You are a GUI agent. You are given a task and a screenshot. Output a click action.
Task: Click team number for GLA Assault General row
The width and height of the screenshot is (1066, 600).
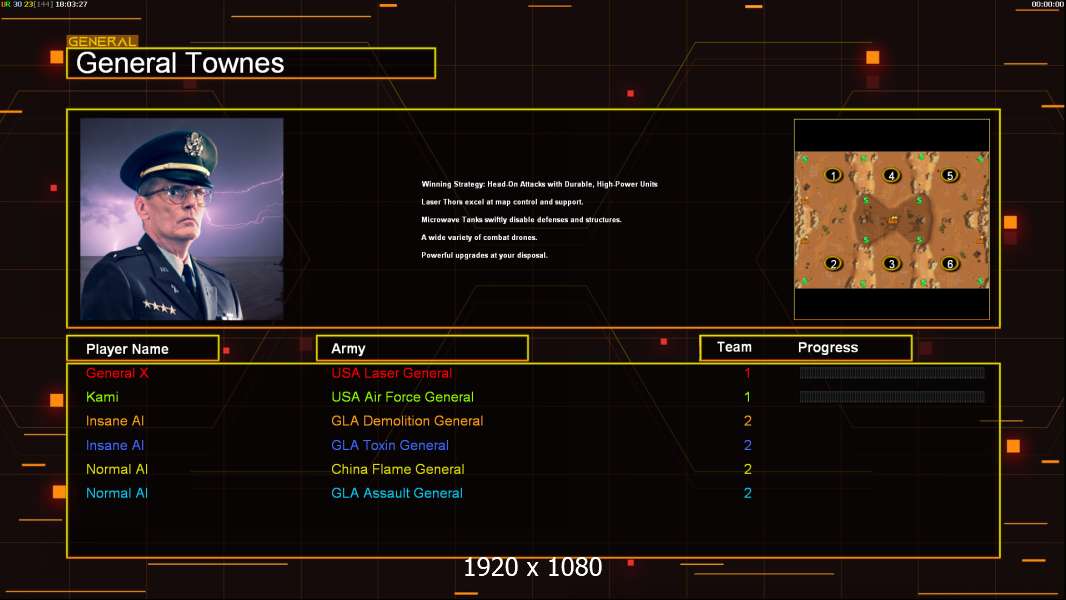(x=747, y=493)
